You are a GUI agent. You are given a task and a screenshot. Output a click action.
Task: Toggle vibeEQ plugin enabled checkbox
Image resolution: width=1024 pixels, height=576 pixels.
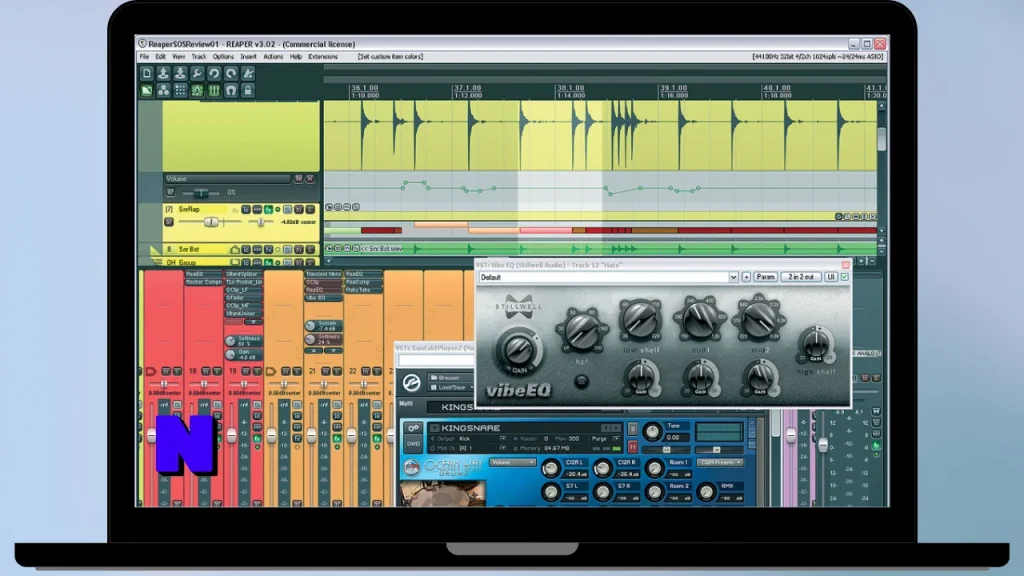pos(844,277)
